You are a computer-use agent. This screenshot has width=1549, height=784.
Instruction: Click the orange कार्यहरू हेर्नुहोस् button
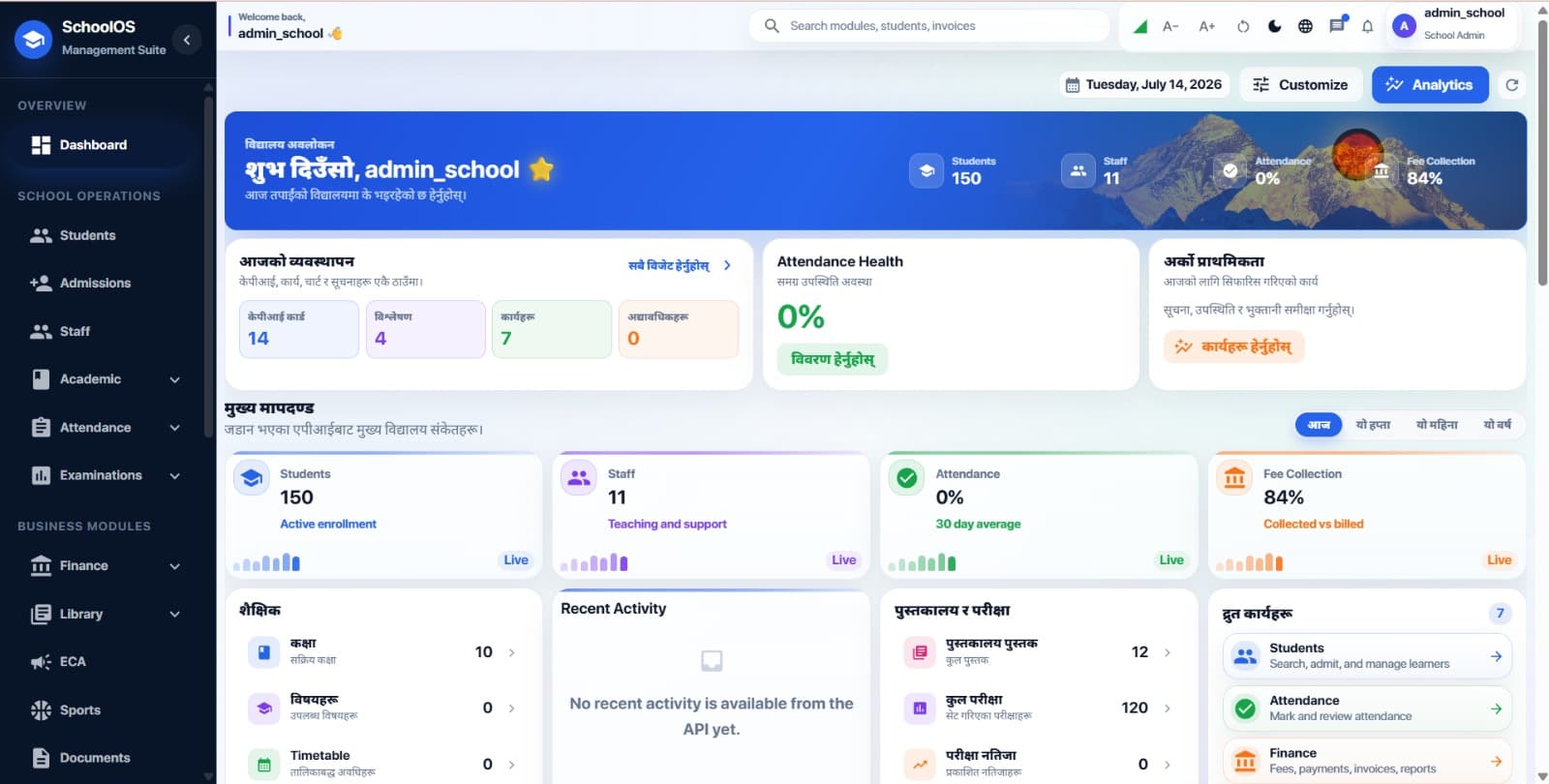(1234, 347)
